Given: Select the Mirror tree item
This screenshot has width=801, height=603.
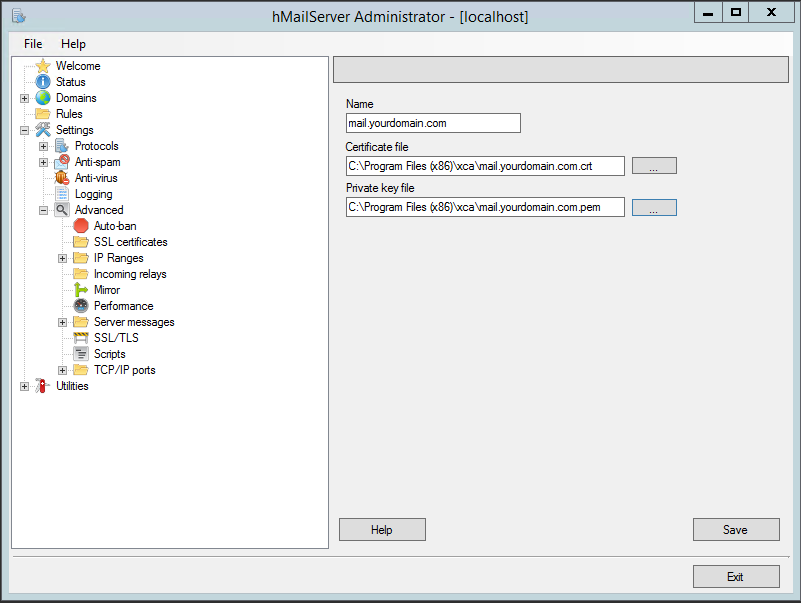Looking at the screenshot, I should [x=107, y=290].
